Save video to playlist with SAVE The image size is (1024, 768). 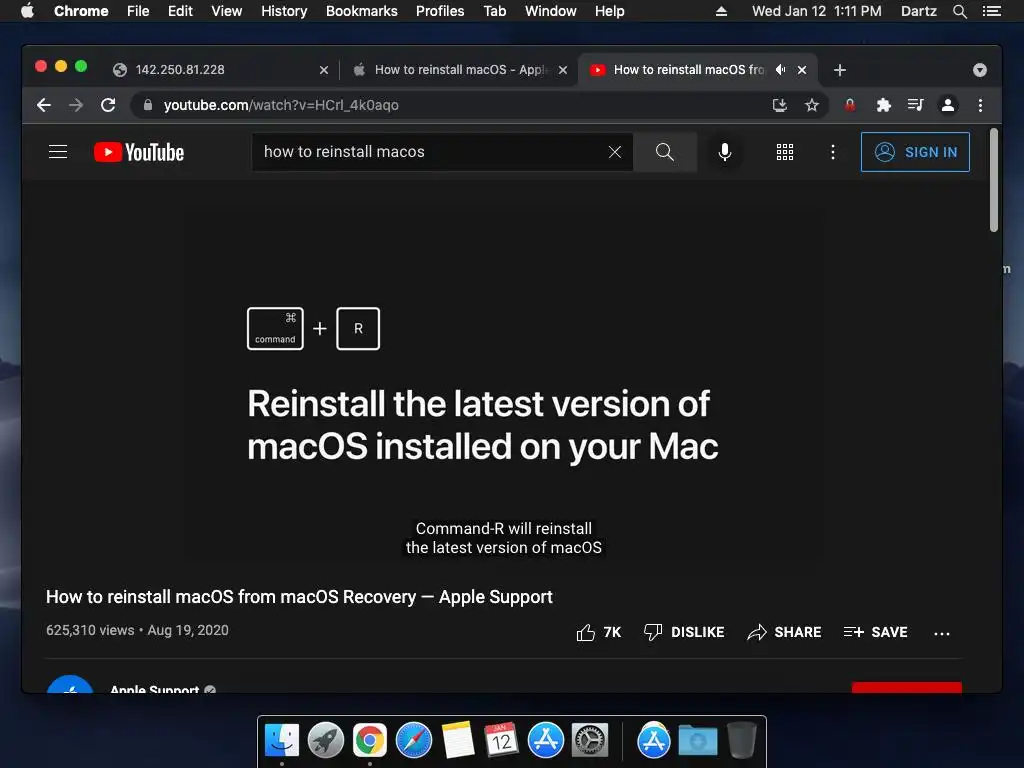875,632
